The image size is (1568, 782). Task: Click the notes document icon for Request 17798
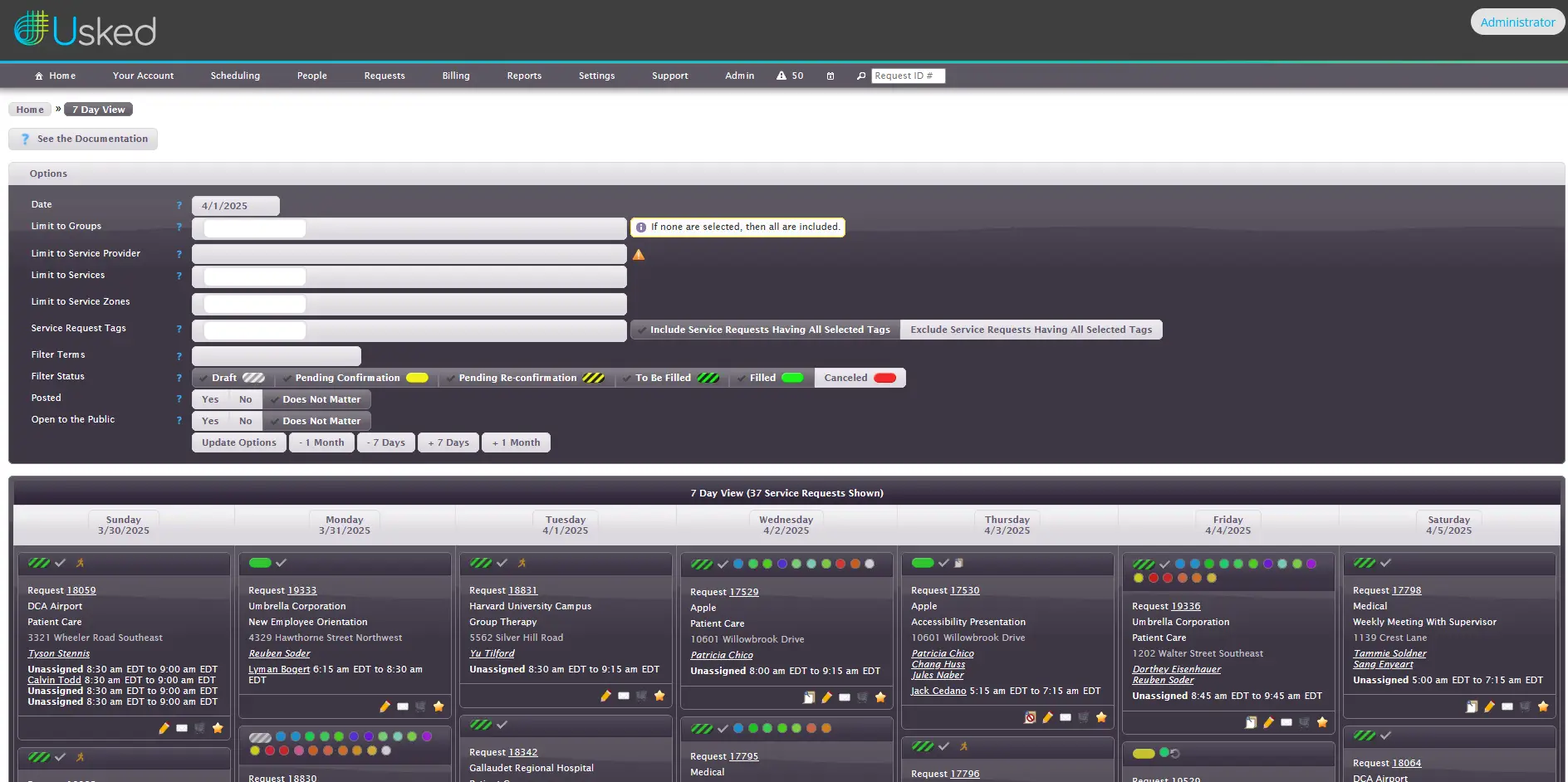(x=1472, y=706)
